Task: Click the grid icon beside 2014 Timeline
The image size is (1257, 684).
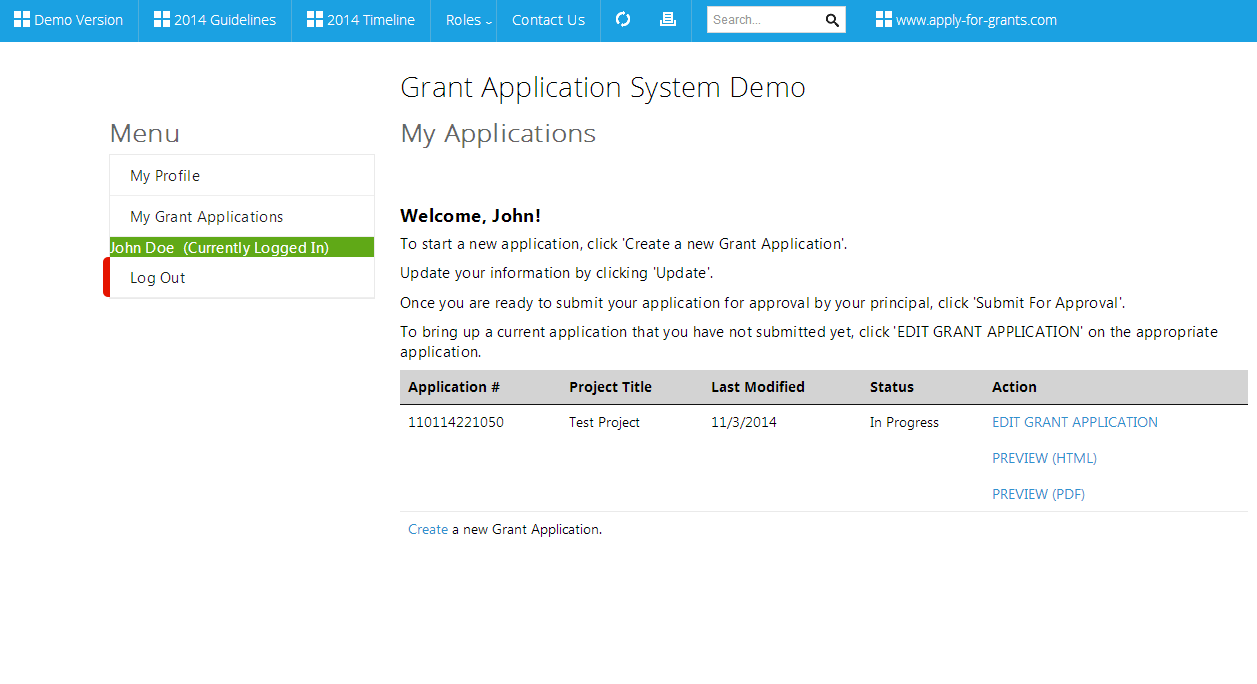Action: tap(315, 20)
